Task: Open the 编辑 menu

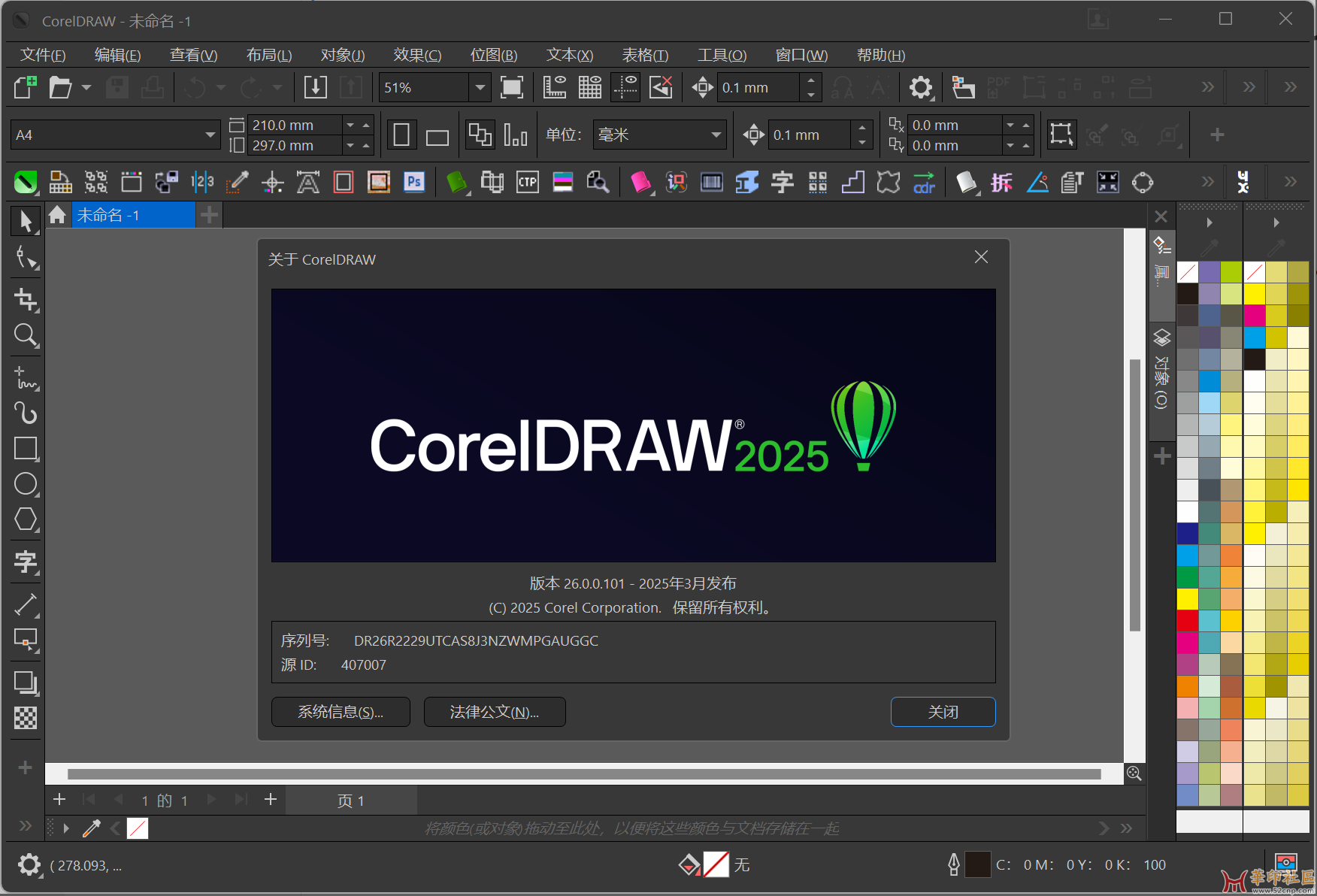Action: 117,55
